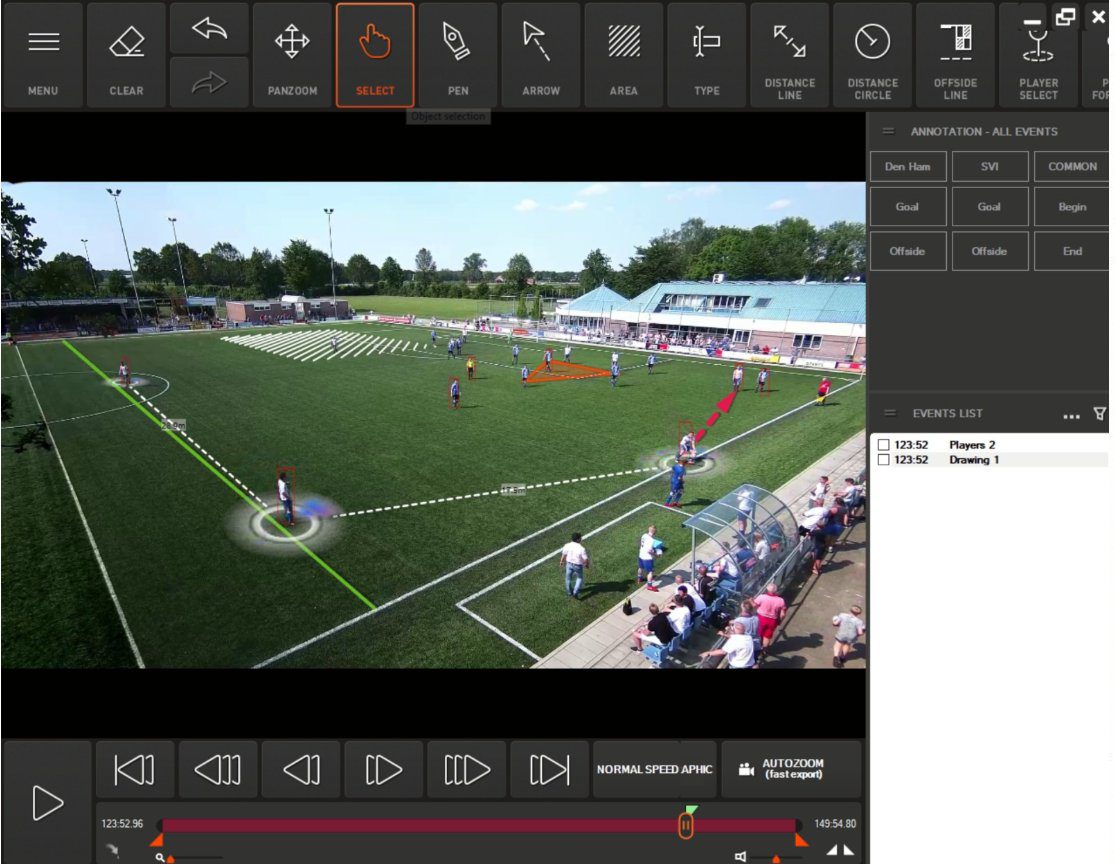
Task: Tick the checkbox for Players 2 event
Action: point(884,444)
